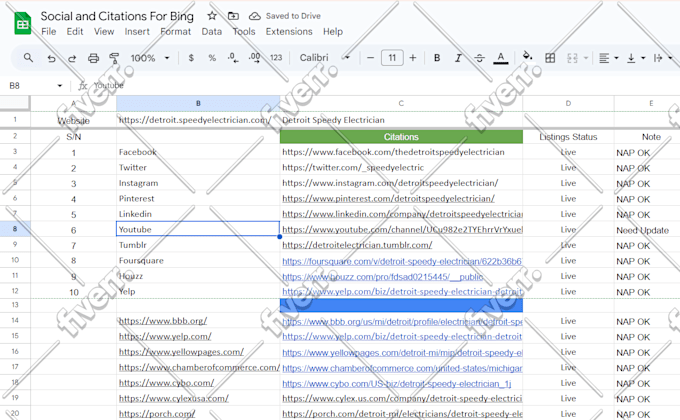
Task: Select the Listings Status header cell
Action: click(568, 137)
